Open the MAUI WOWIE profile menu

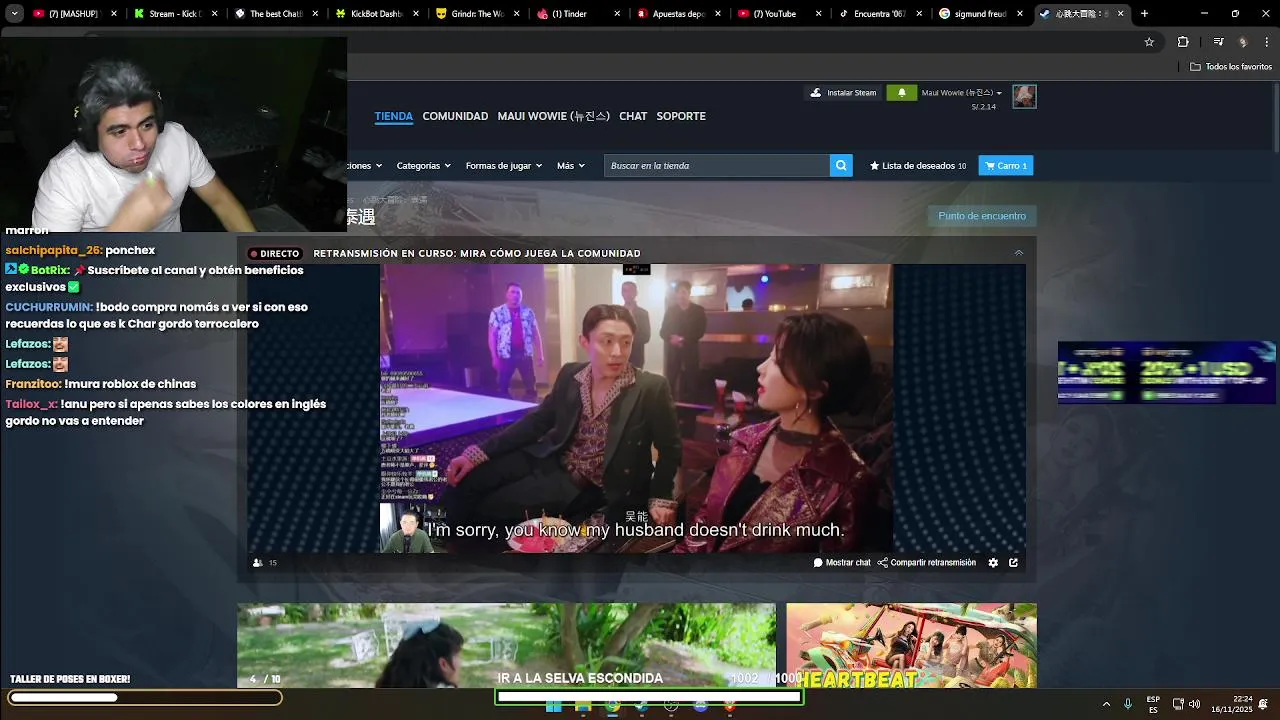click(x=553, y=116)
